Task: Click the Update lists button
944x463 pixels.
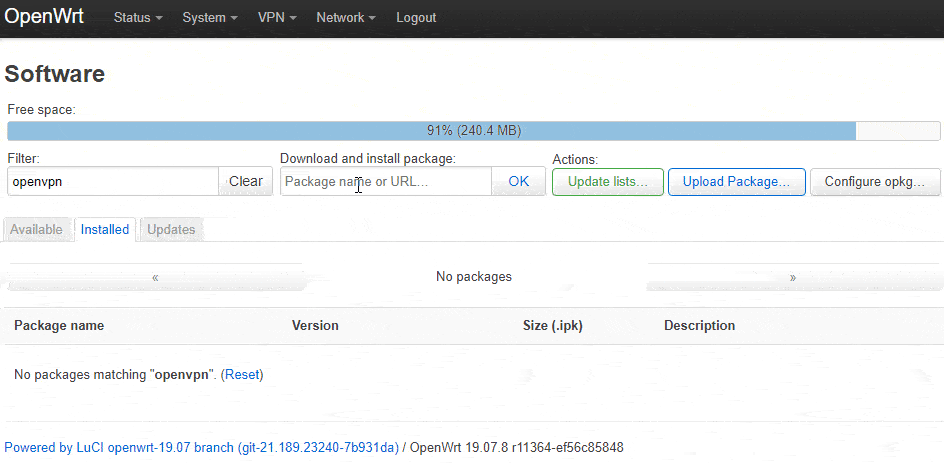Action: click(x=607, y=182)
